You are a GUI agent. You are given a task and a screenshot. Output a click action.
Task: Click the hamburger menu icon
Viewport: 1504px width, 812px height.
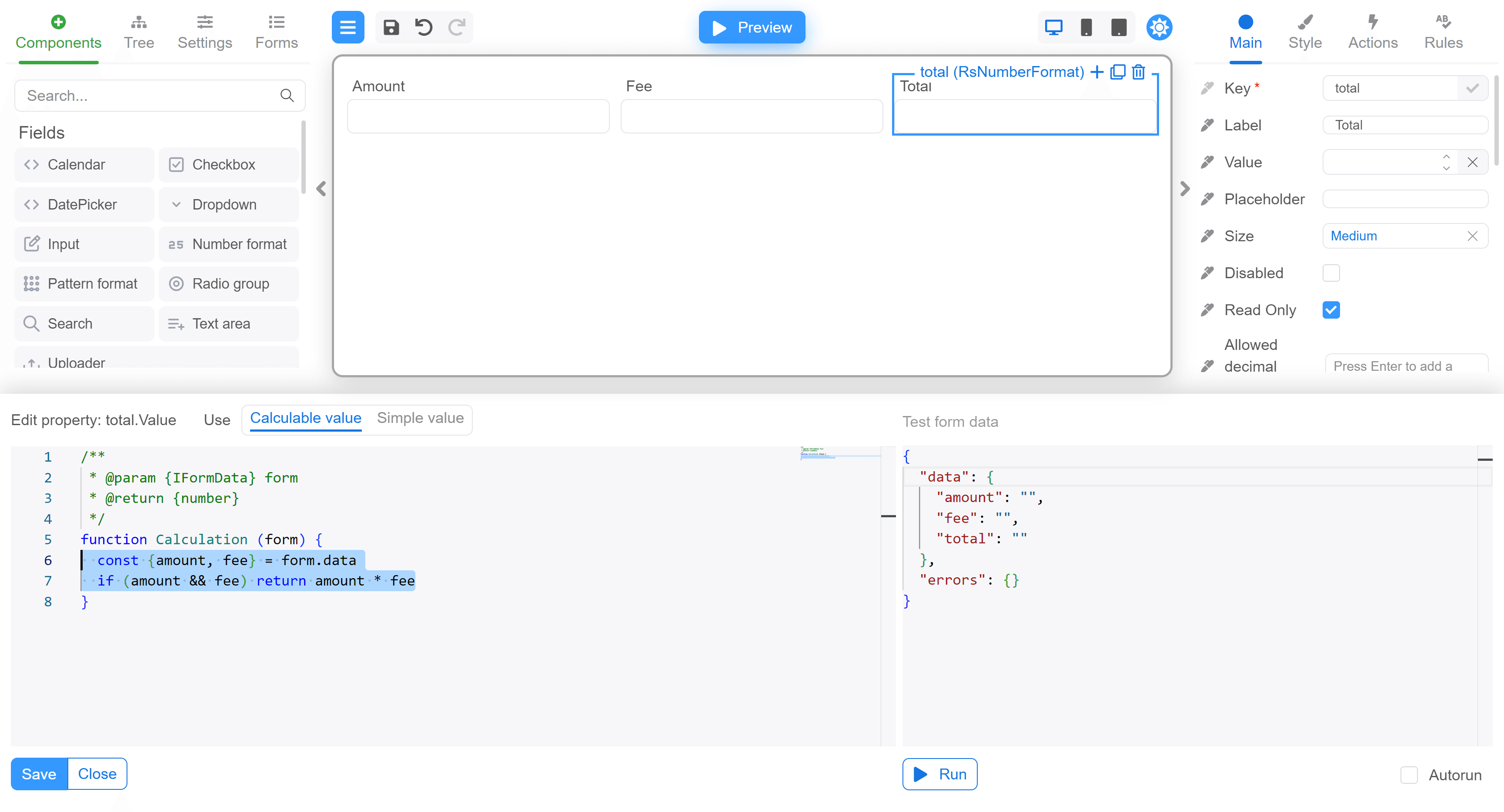tap(348, 27)
